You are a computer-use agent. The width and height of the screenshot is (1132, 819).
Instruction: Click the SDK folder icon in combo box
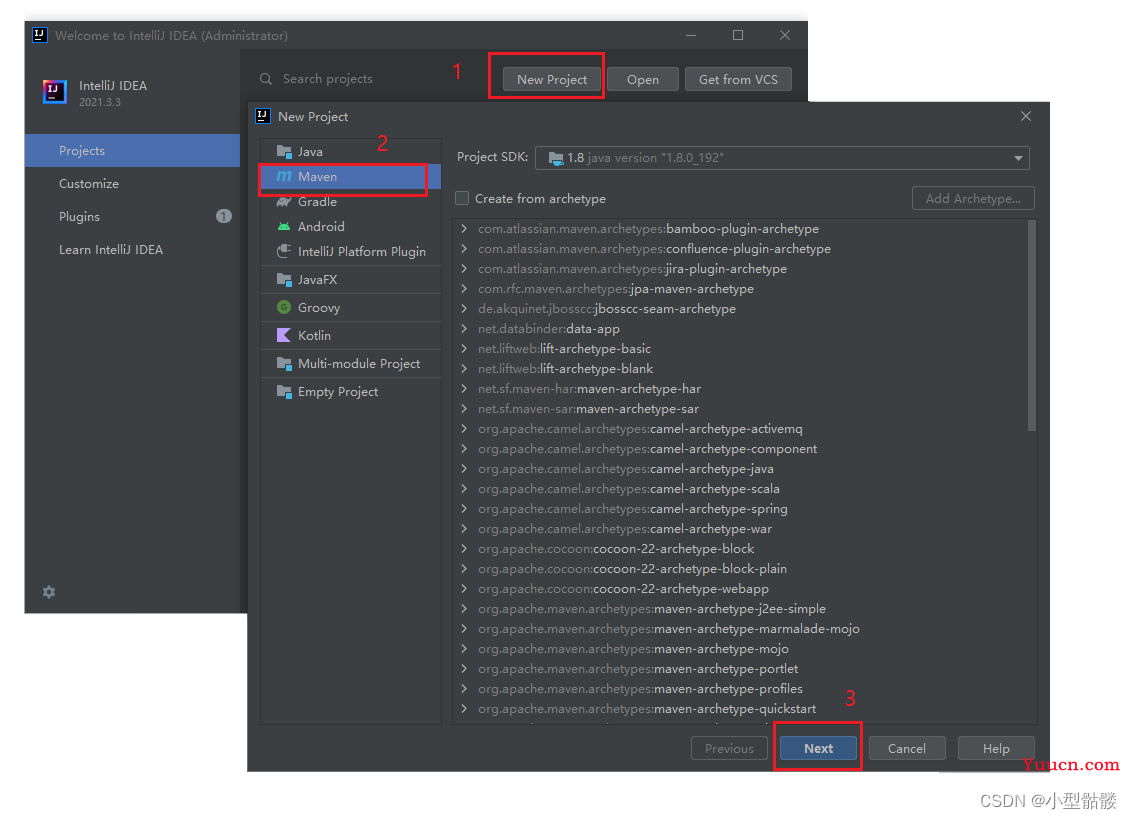tap(555, 158)
